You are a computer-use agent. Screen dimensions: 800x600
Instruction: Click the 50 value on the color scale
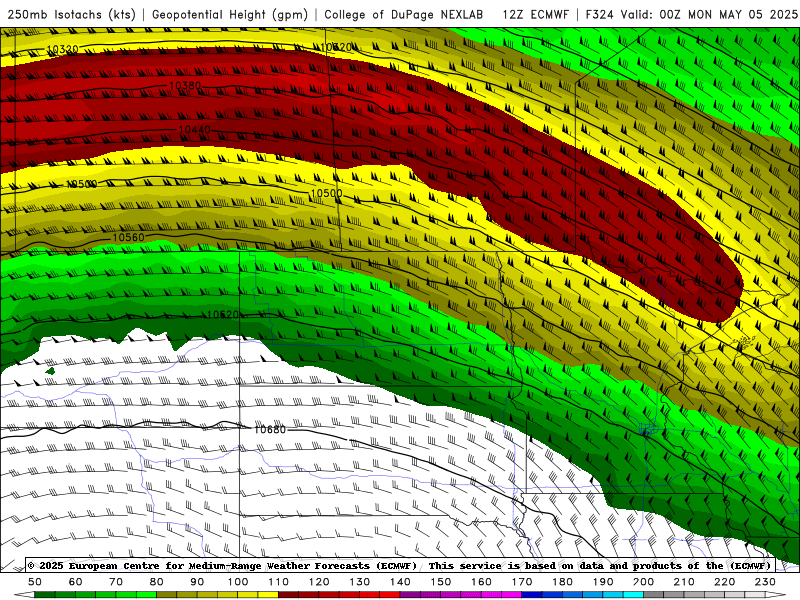[35, 582]
